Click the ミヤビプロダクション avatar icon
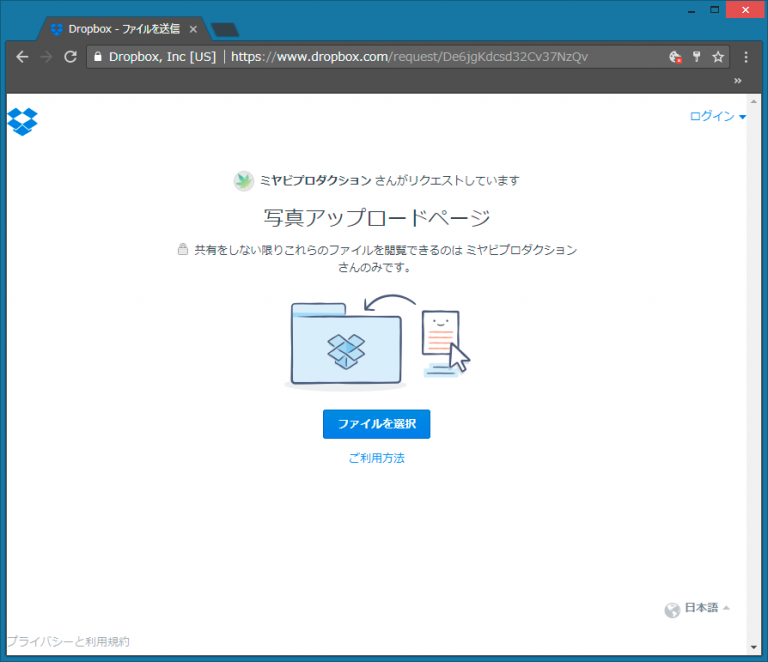This screenshot has height=662, width=768. (244, 181)
